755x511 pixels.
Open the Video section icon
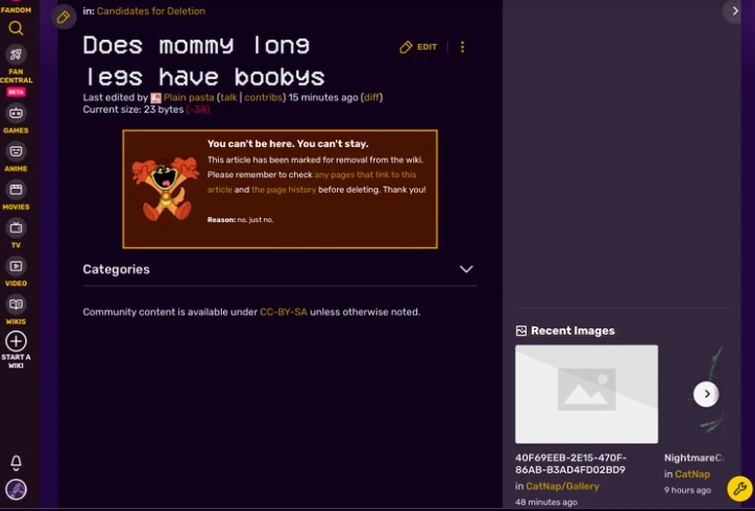point(16,266)
